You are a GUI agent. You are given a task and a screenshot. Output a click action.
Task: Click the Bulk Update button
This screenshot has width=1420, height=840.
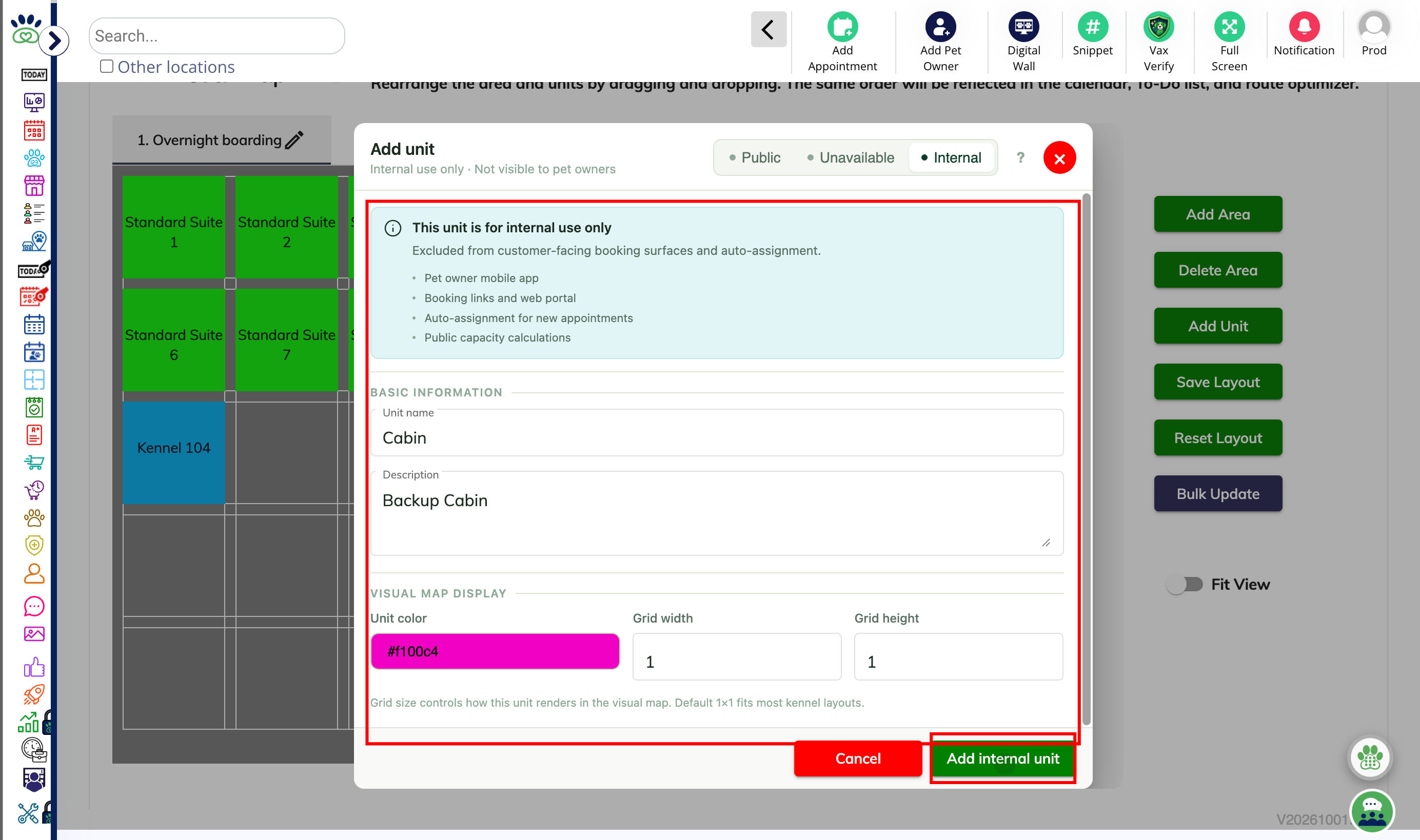1218,493
